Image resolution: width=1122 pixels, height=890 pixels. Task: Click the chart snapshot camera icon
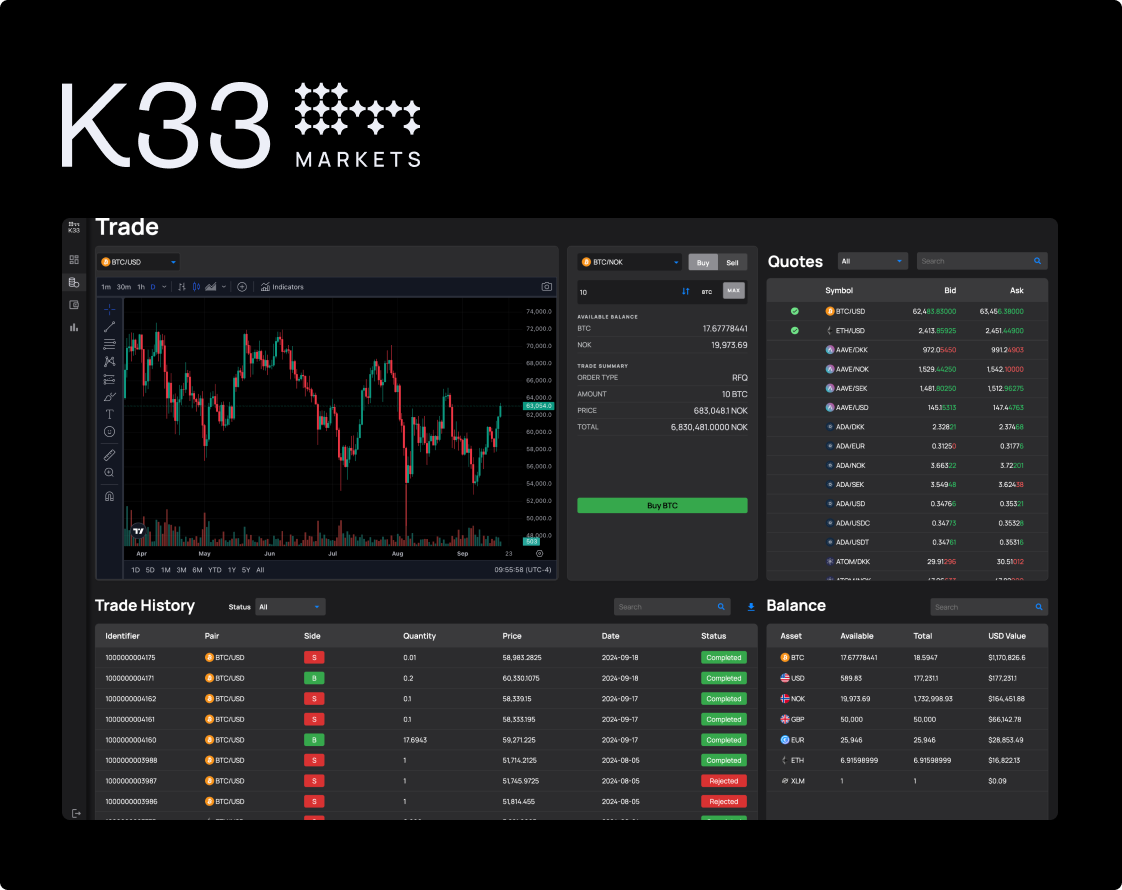pyautogui.click(x=546, y=287)
